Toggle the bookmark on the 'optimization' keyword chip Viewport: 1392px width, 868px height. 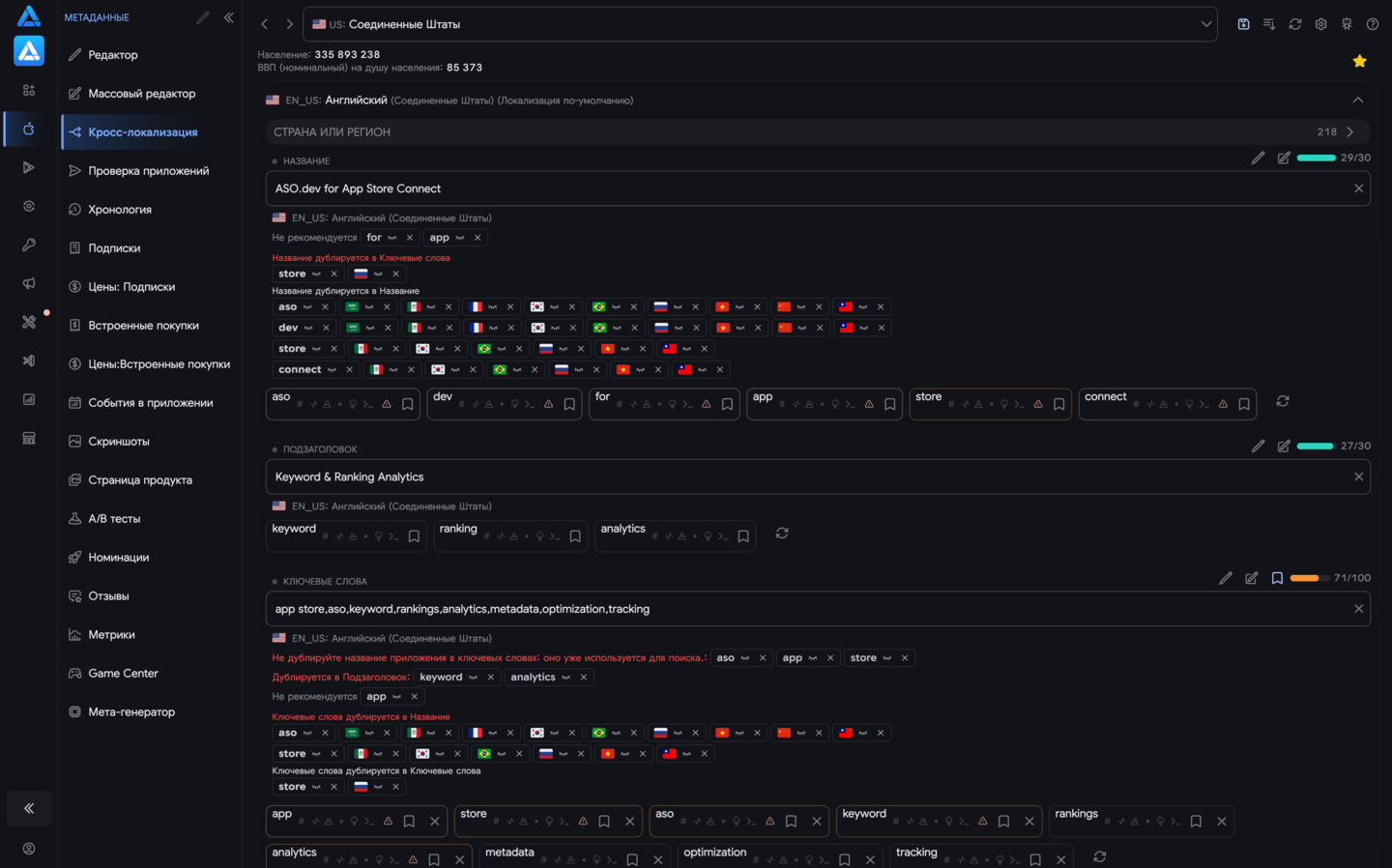pos(844,860)
